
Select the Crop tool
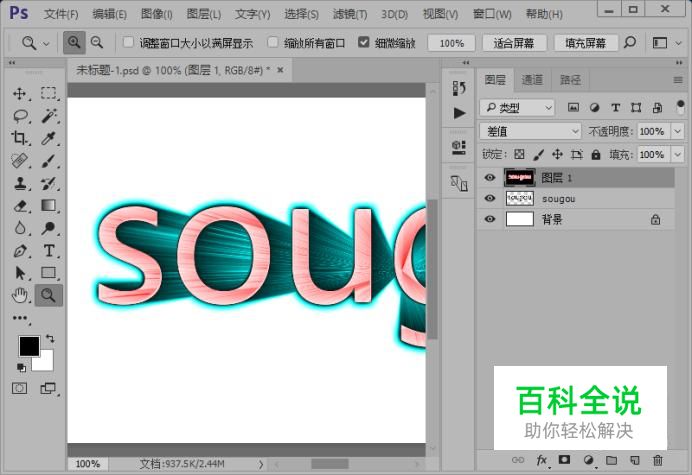coord(19,138)
